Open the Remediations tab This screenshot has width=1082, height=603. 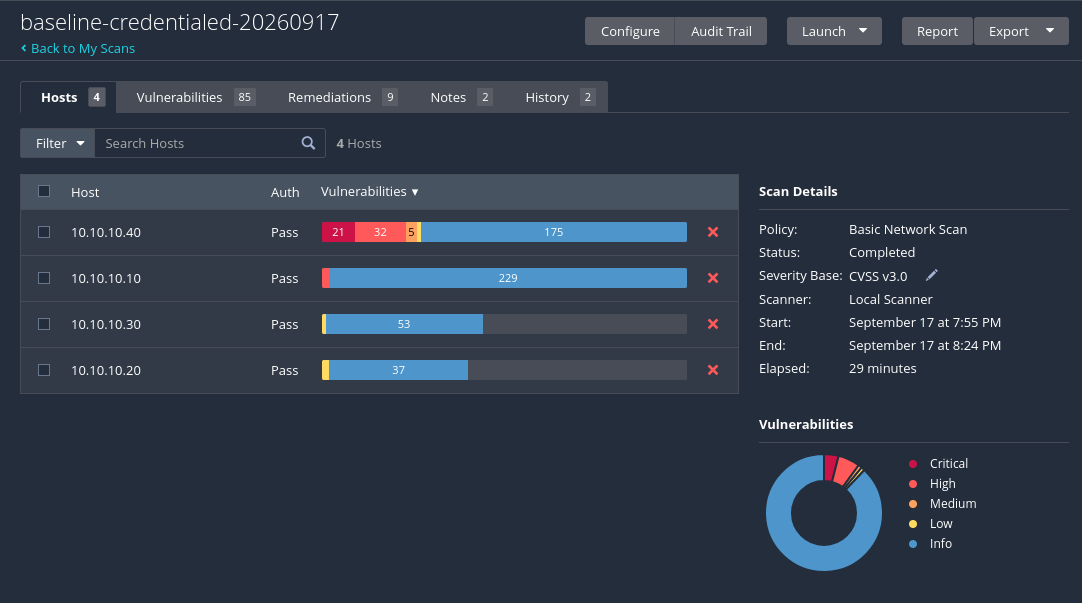342,97
